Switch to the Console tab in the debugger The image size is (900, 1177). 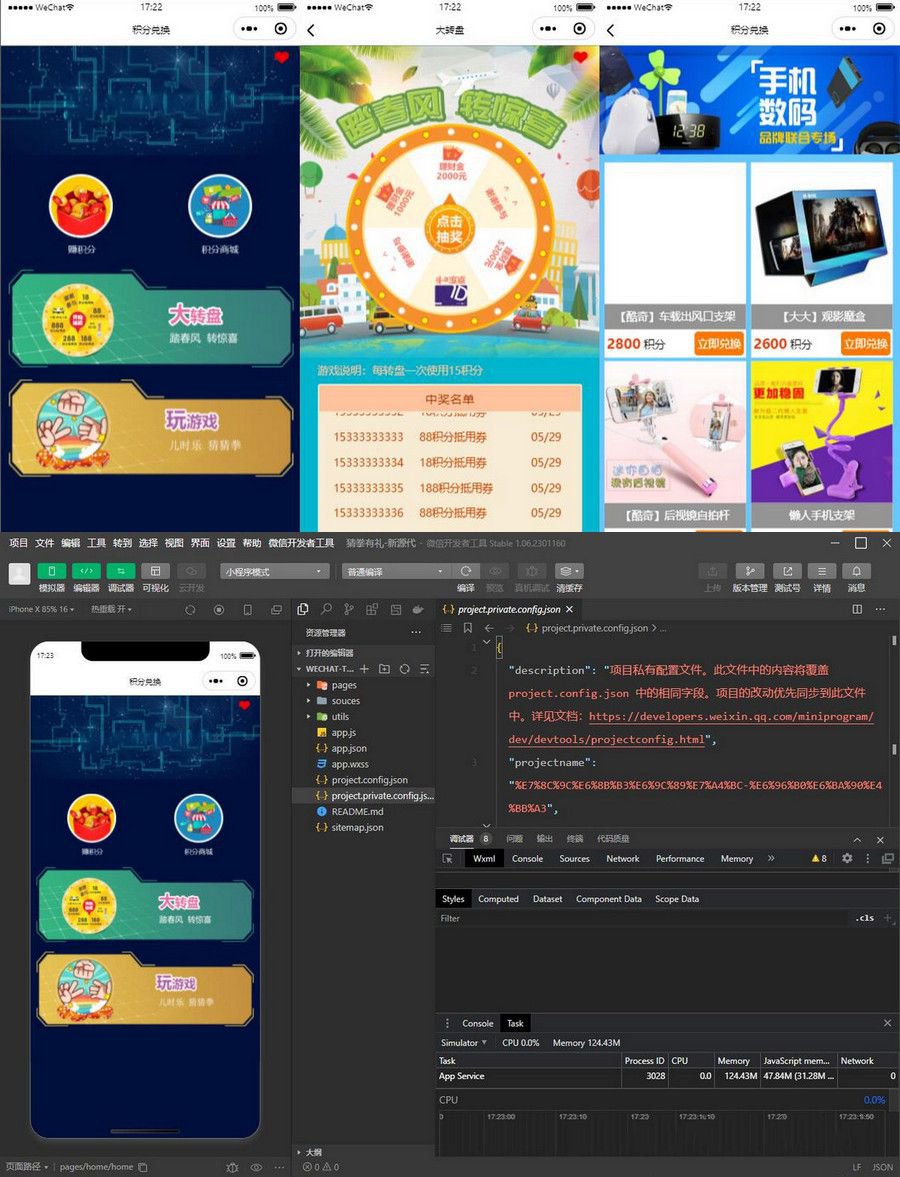point(527,859)
